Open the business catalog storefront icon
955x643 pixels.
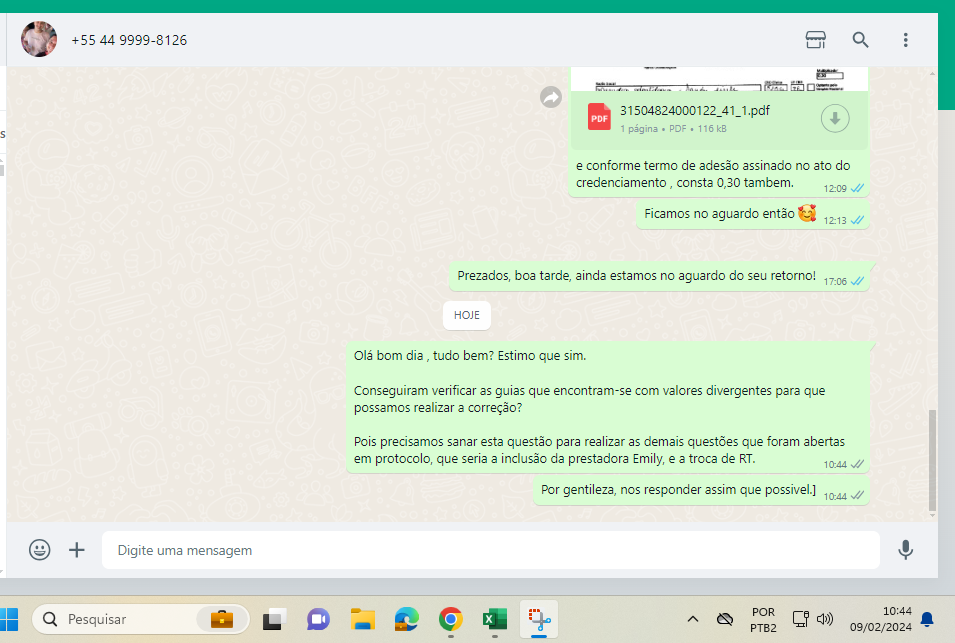[816, 40]
